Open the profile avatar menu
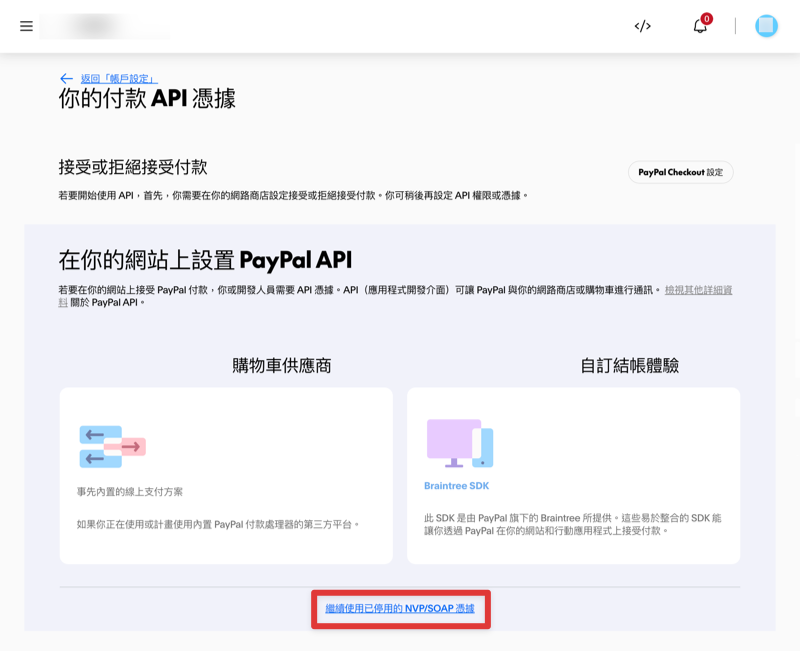The image size is (800, 651). pyautogui.click(x=766, y=26)
